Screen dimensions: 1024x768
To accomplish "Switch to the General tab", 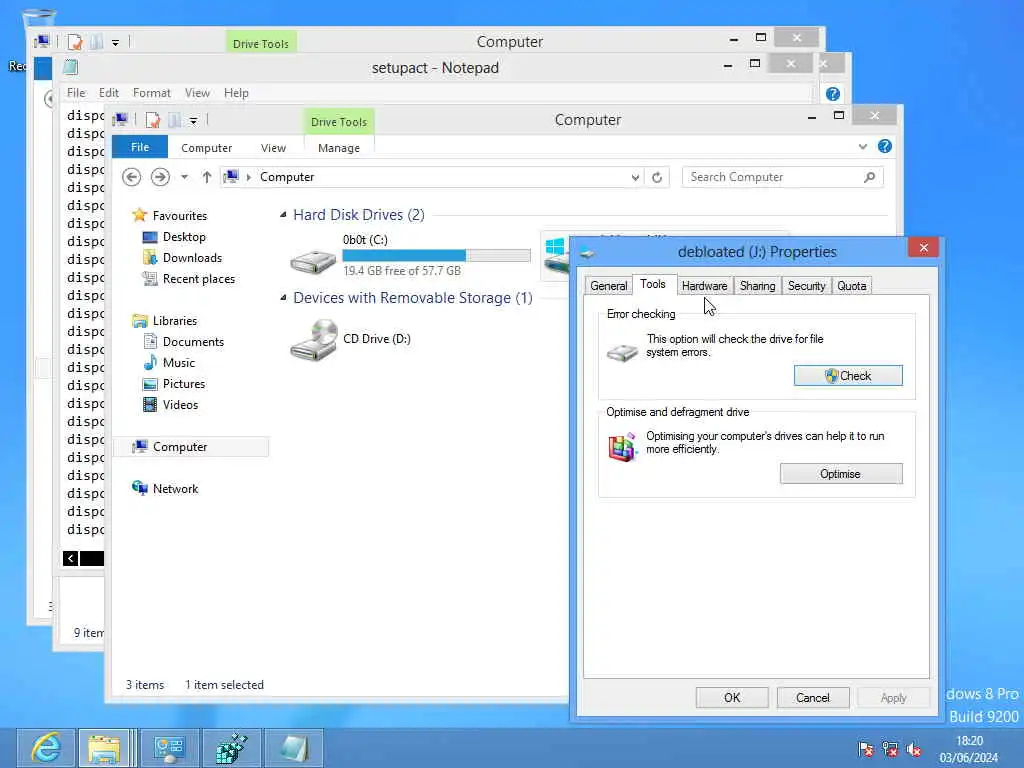I will 609,286.
